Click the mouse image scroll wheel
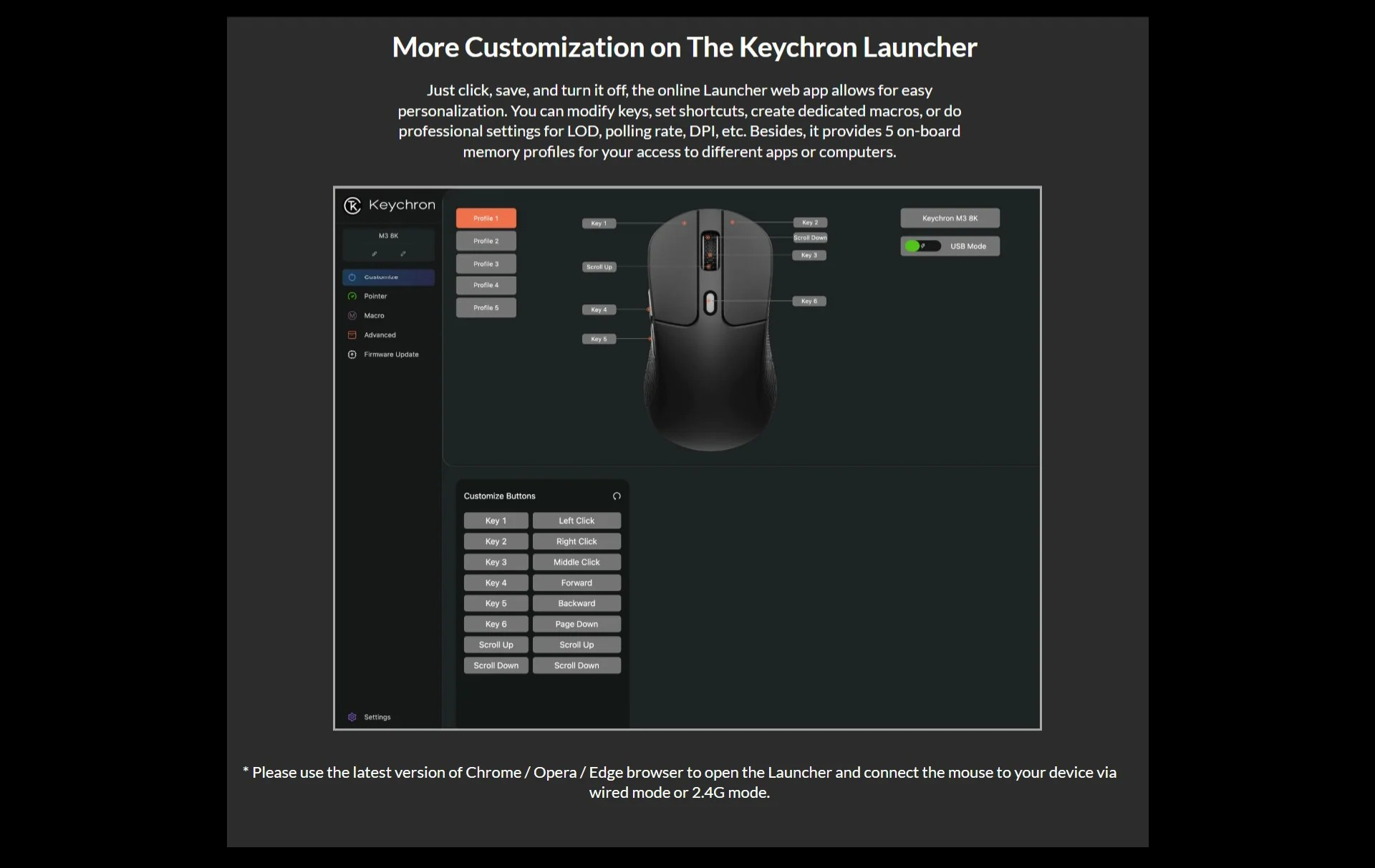1375x868 pixels. click(710, 251)
